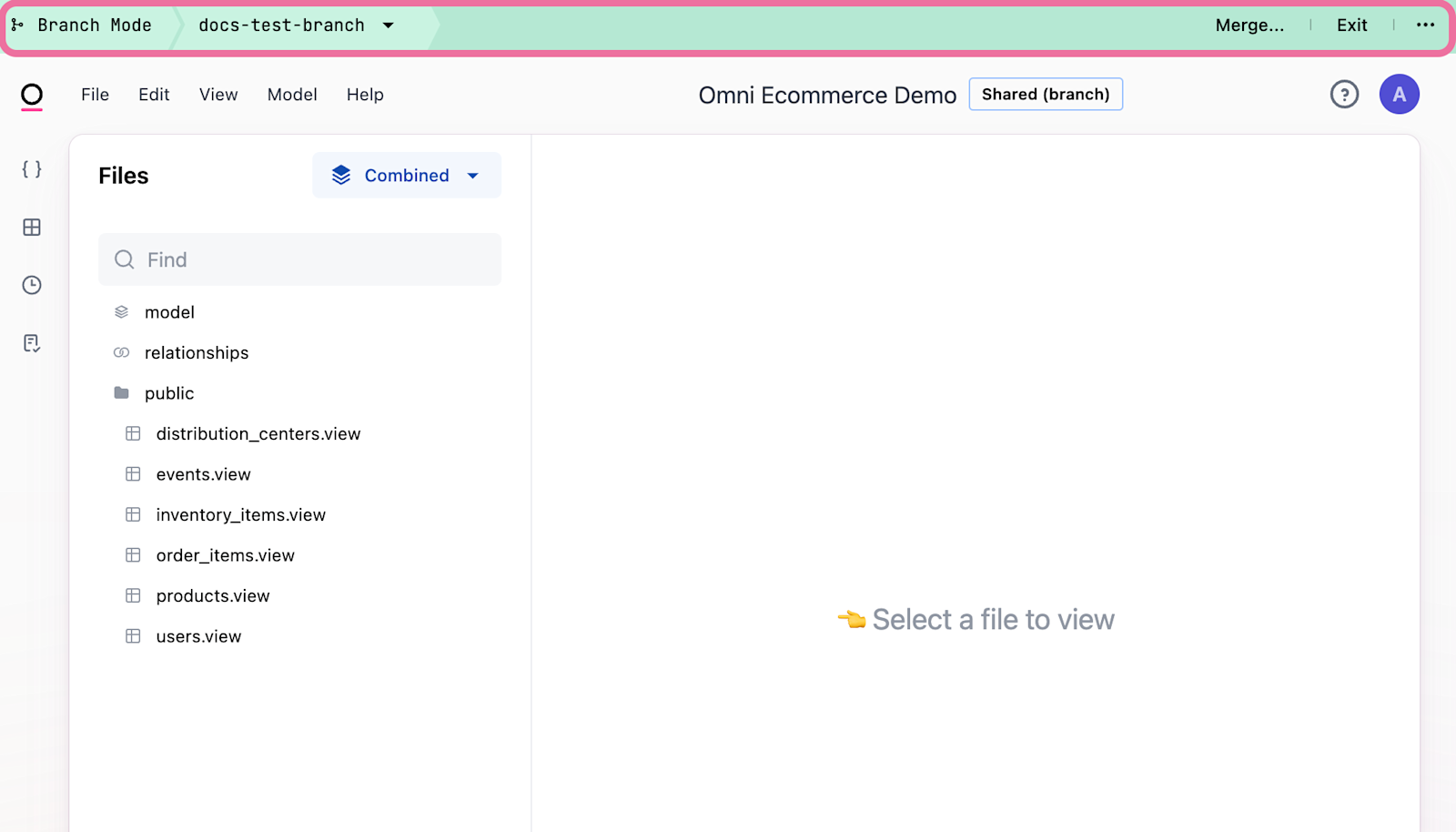
Task: Collapse the public folder
Action: pos(168,393)
